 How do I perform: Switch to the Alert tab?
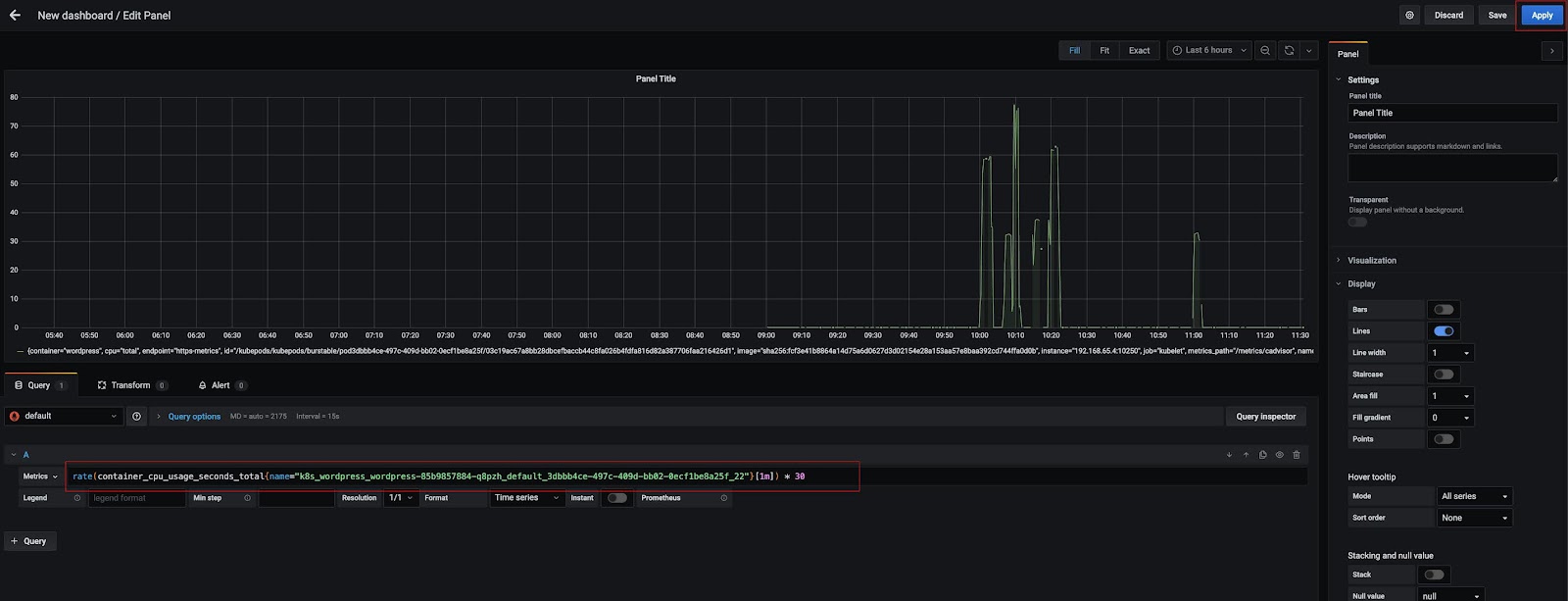pos(221,385)
